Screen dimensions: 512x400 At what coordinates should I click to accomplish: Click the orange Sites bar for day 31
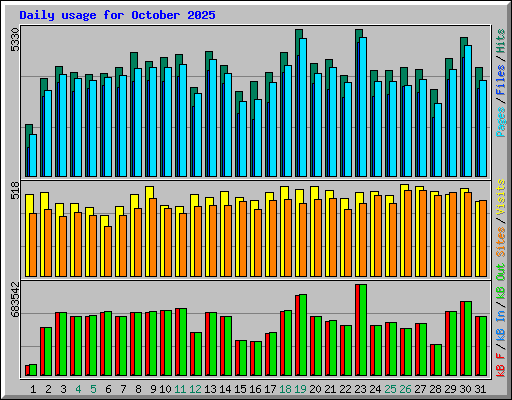(x=483, y=239)
